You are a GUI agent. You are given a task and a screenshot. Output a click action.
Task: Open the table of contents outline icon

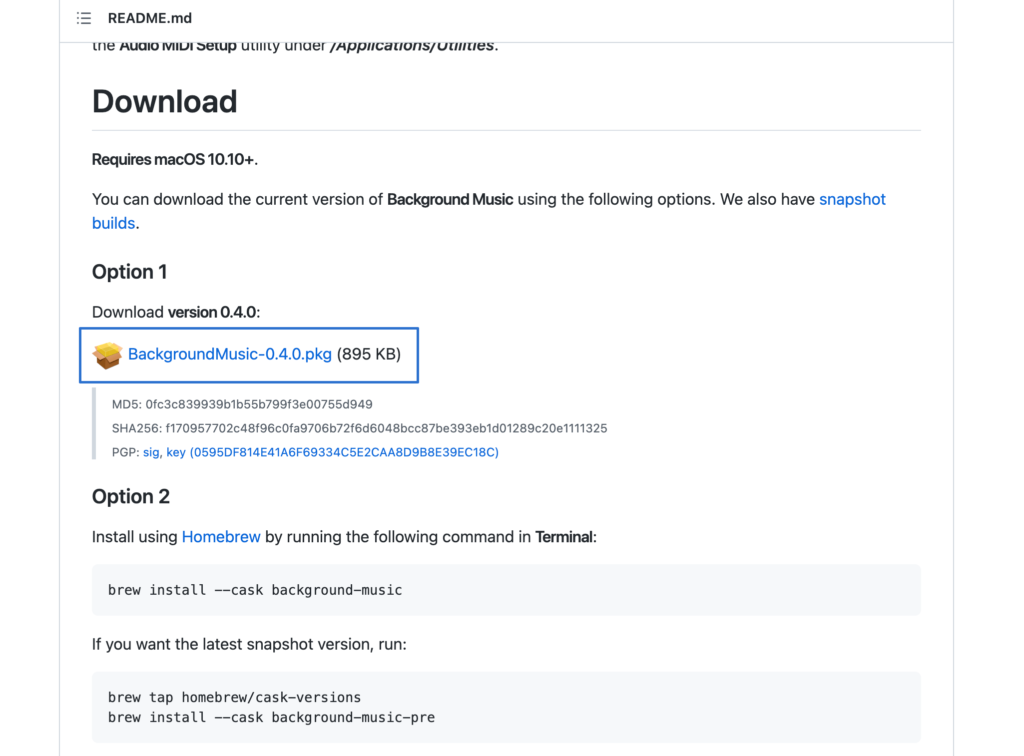pos(83,17)
